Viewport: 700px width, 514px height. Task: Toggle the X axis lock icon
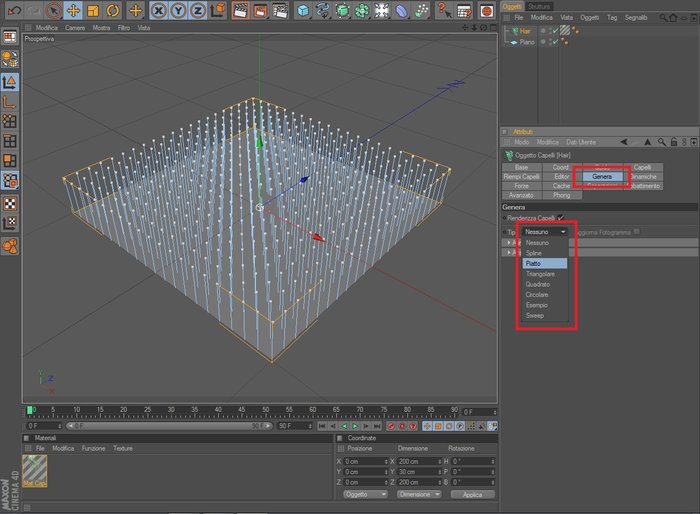(x=158, y=10)
